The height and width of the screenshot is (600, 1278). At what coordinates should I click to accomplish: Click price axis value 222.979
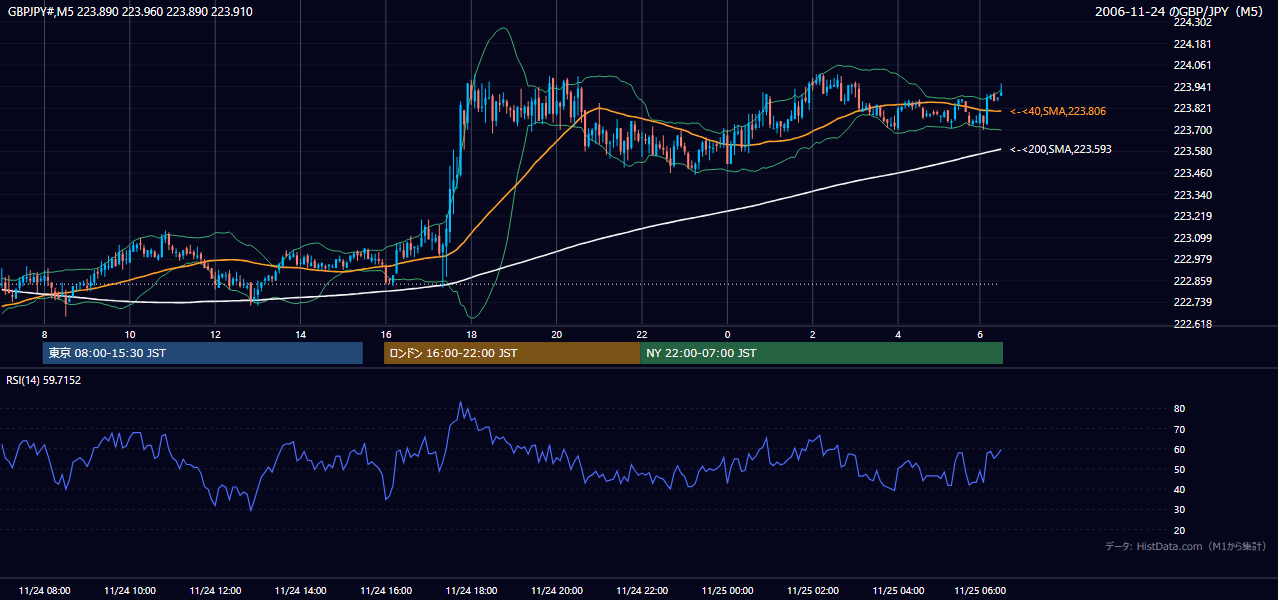click(x=1192, y=259)
